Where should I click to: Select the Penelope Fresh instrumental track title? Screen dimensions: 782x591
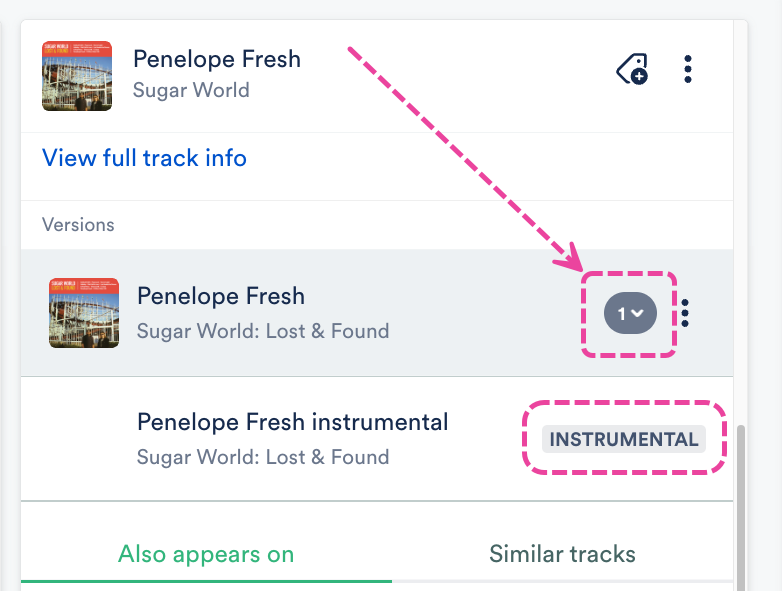pyautogui.click(x=293, y=422)
